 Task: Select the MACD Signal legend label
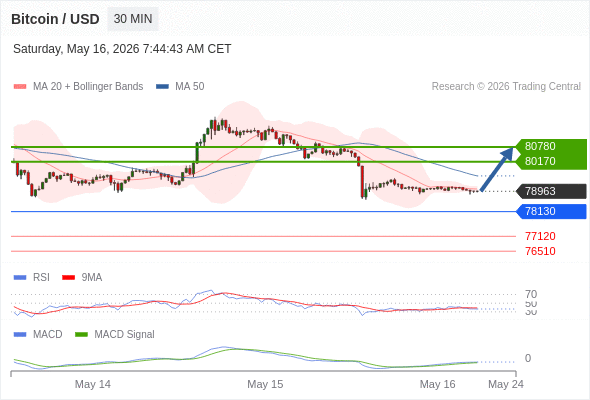point(125,335)
